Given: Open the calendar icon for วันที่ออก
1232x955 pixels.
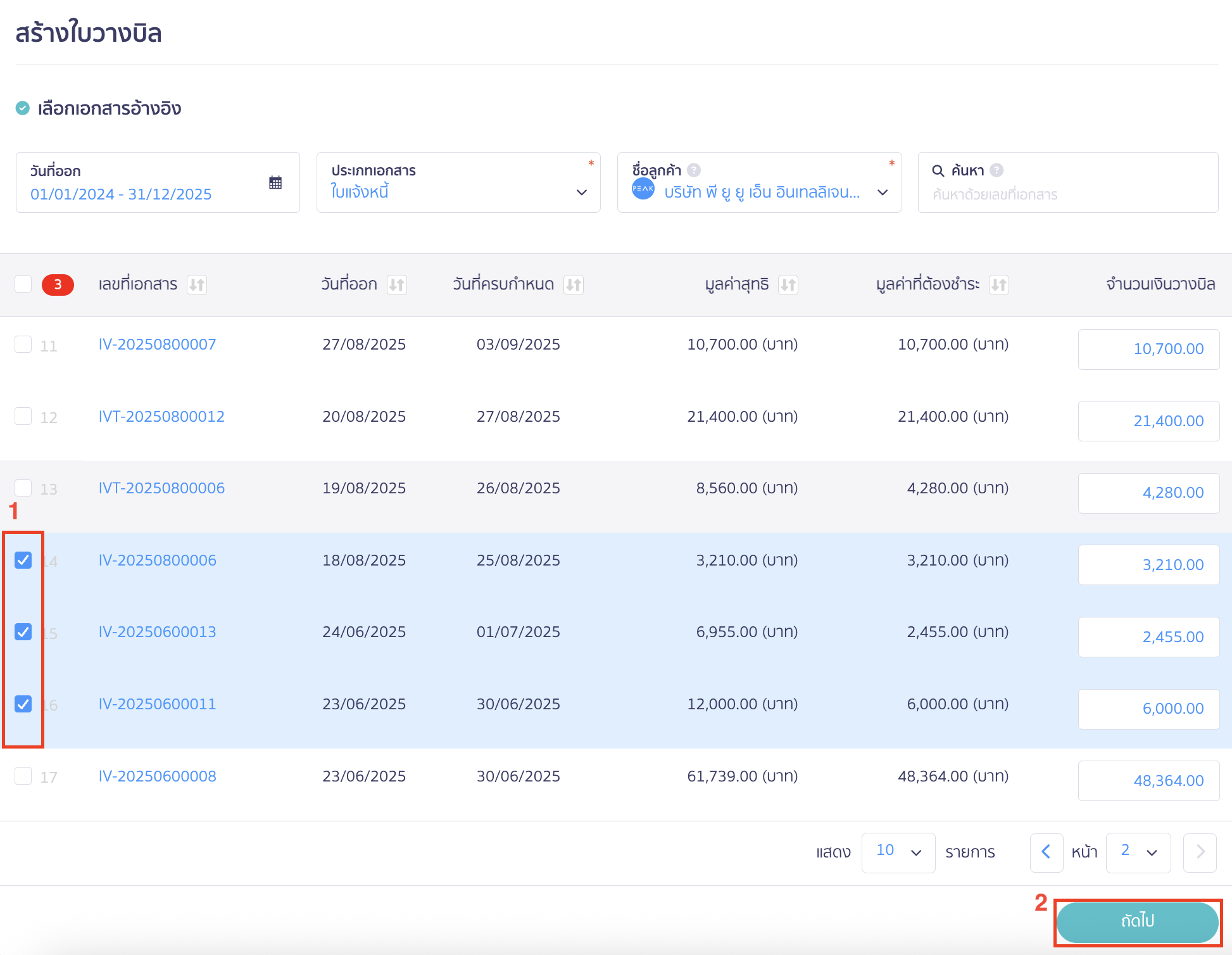Looking at the screenshot, I should tap(275, 182).
